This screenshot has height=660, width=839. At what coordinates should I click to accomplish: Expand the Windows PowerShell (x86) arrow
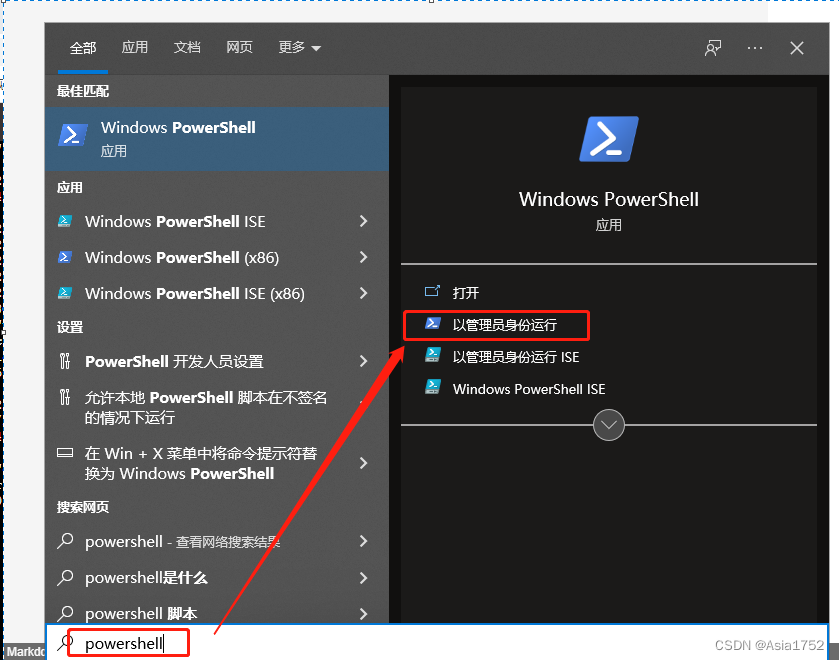pyautogui.click(x=364, y=257)
